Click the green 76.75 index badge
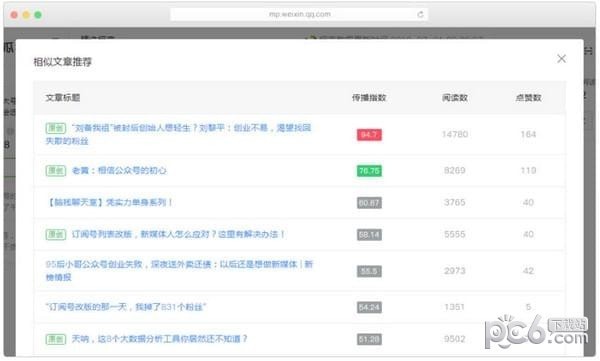Image resolution: width=600 pixels, height=361 pixels. (369, 171)
